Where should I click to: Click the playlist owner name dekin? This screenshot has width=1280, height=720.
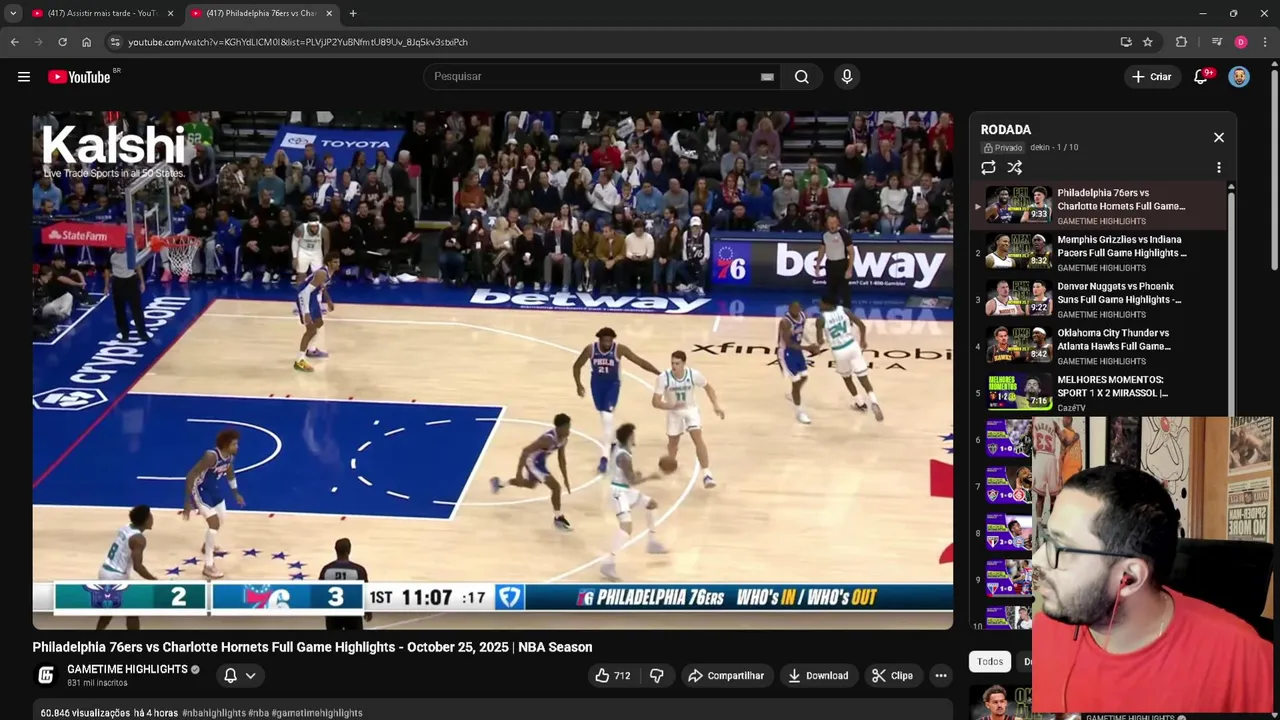[x=1040, y=148]
